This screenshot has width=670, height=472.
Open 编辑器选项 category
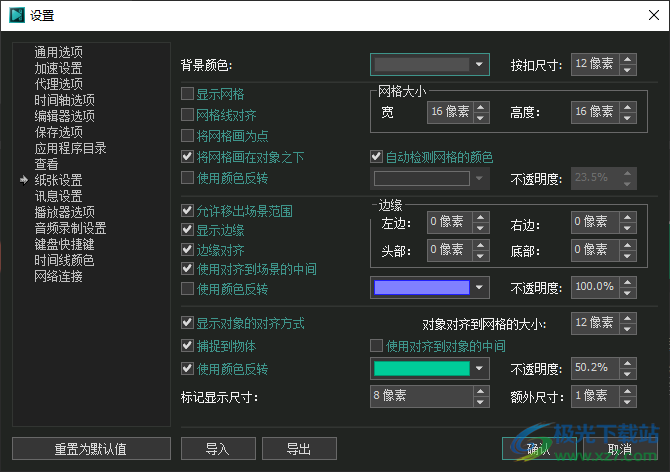pos(65,116)
